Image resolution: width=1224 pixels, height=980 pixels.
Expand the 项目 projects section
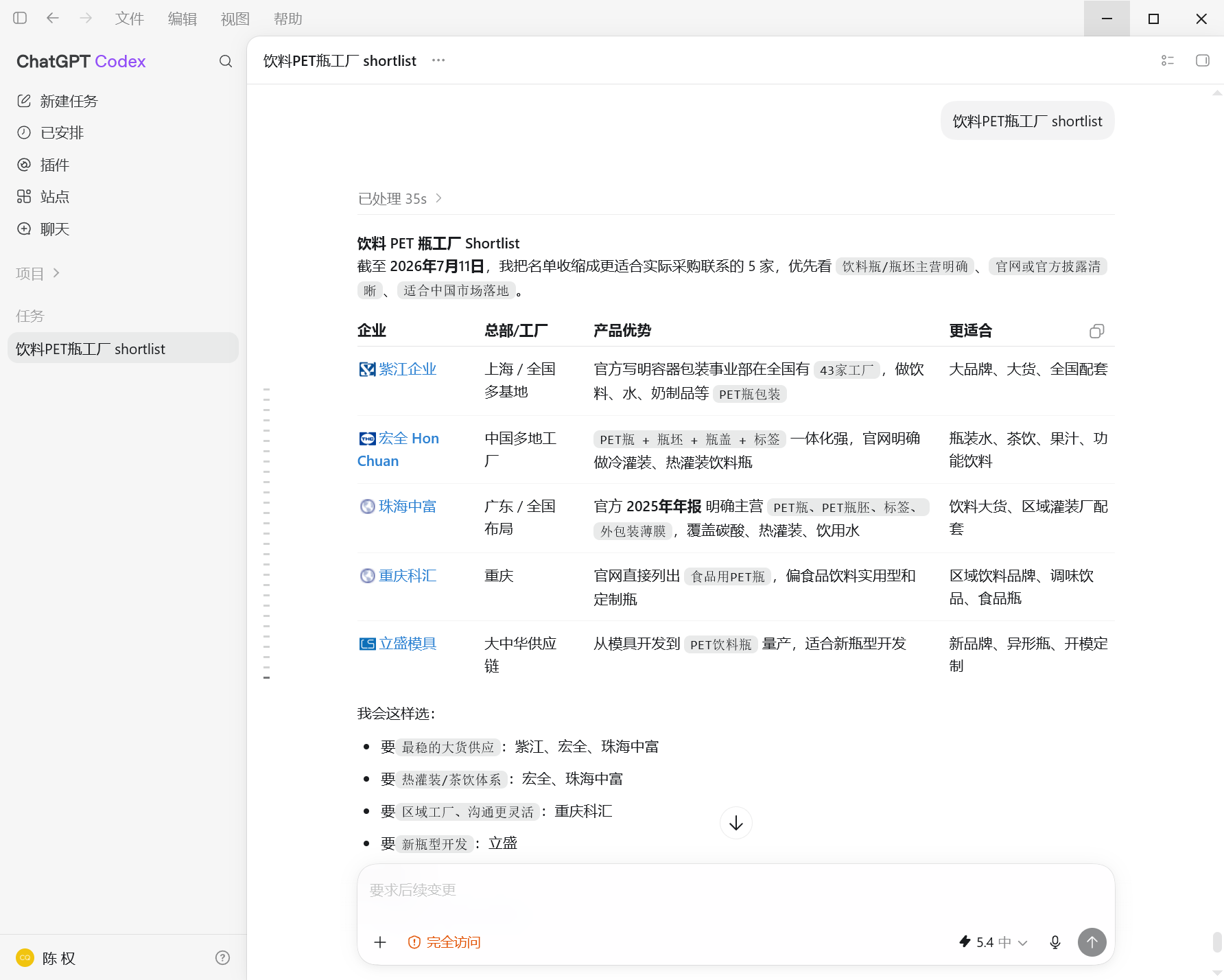pyautogui.click(x=38, y=273)
